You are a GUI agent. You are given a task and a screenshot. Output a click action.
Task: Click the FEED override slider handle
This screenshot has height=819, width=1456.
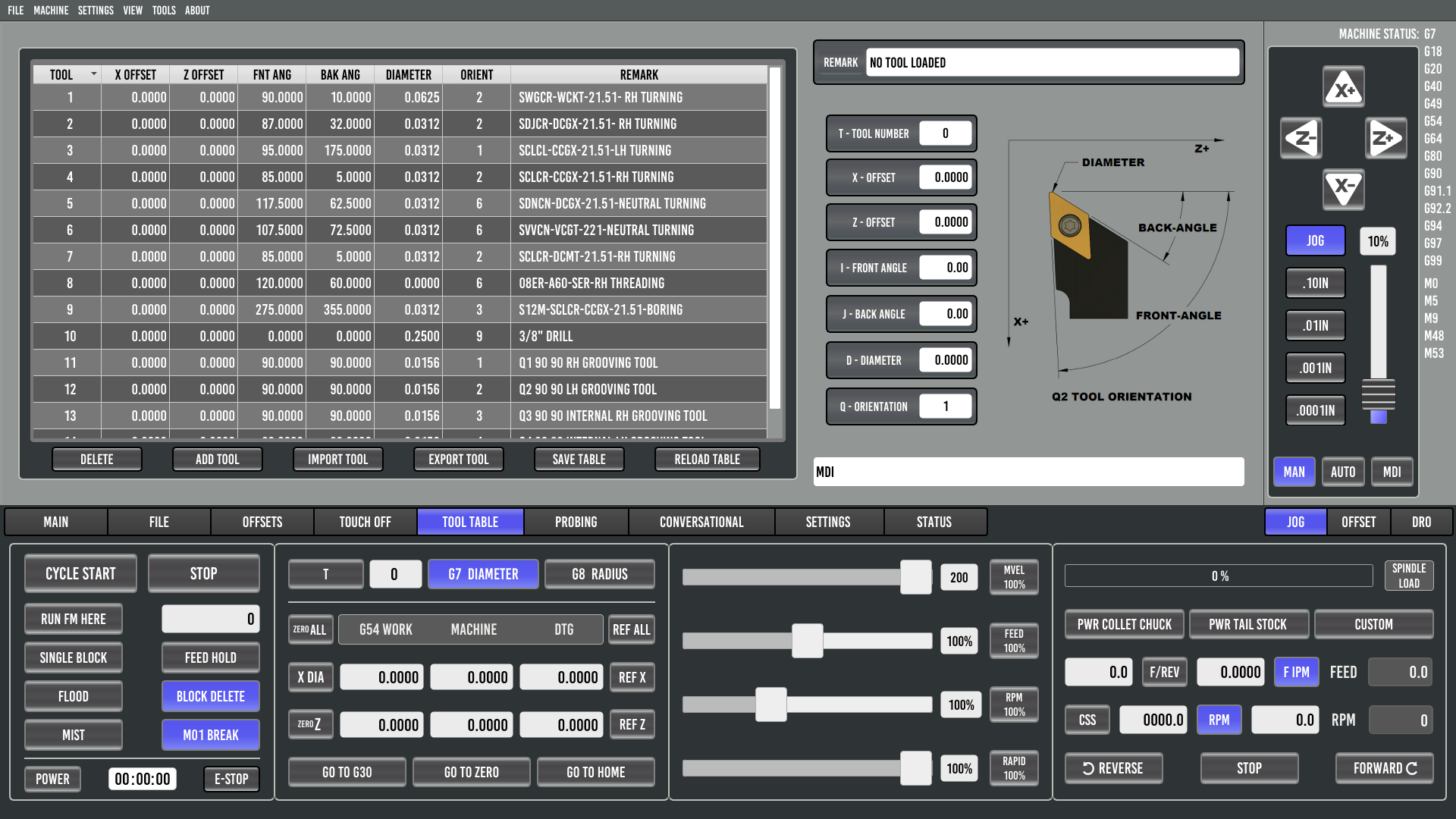pyautogui.click(x=807, y=641)
